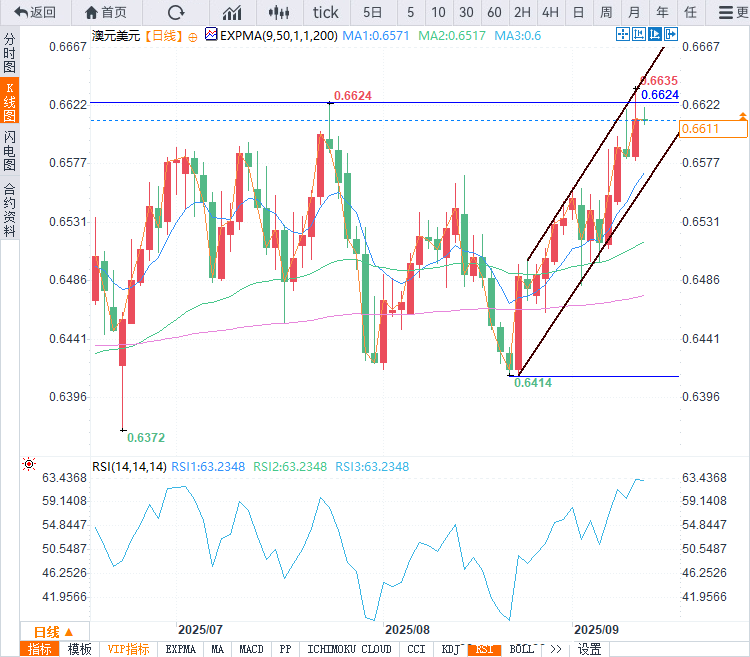
Task: Choose the MACD indicator
Action: click(251, 649)
